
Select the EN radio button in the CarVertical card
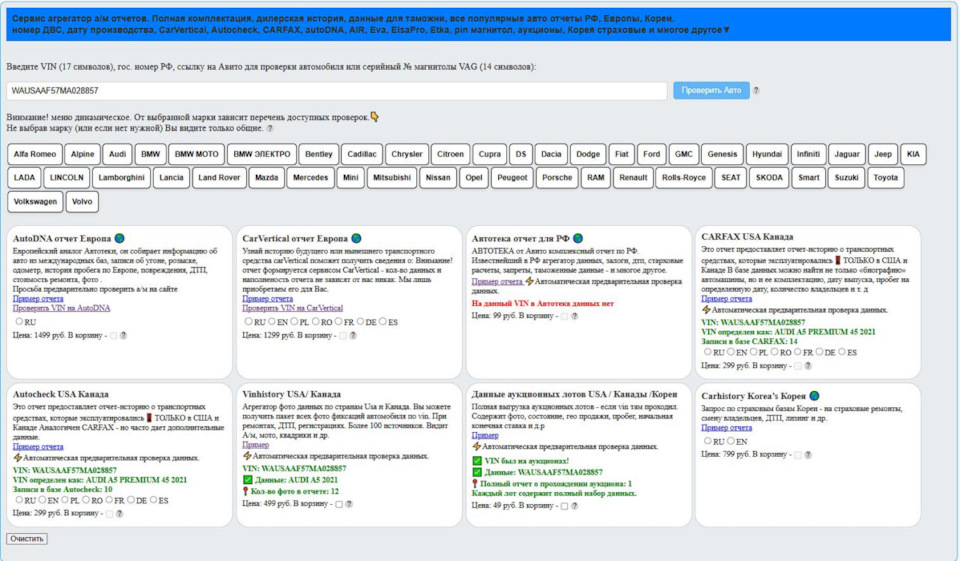coord(272,322)
